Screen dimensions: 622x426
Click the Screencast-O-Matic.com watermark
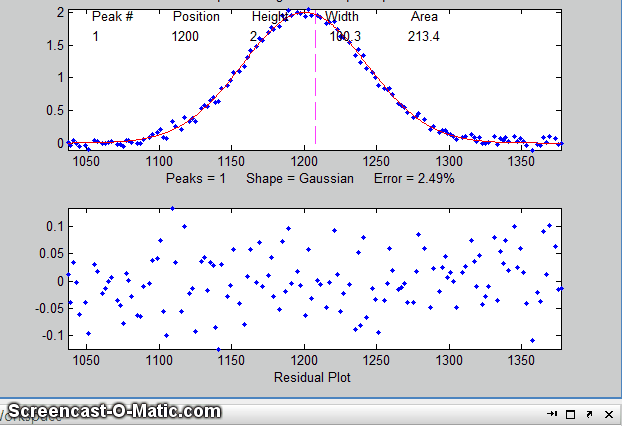(x=112, y=411)
